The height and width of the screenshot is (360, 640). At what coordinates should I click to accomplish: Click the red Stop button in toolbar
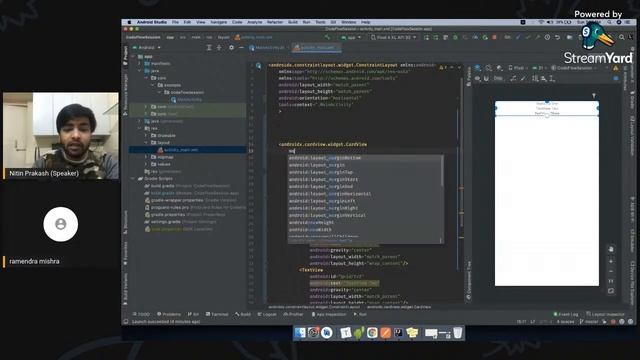tap(494, 38)
